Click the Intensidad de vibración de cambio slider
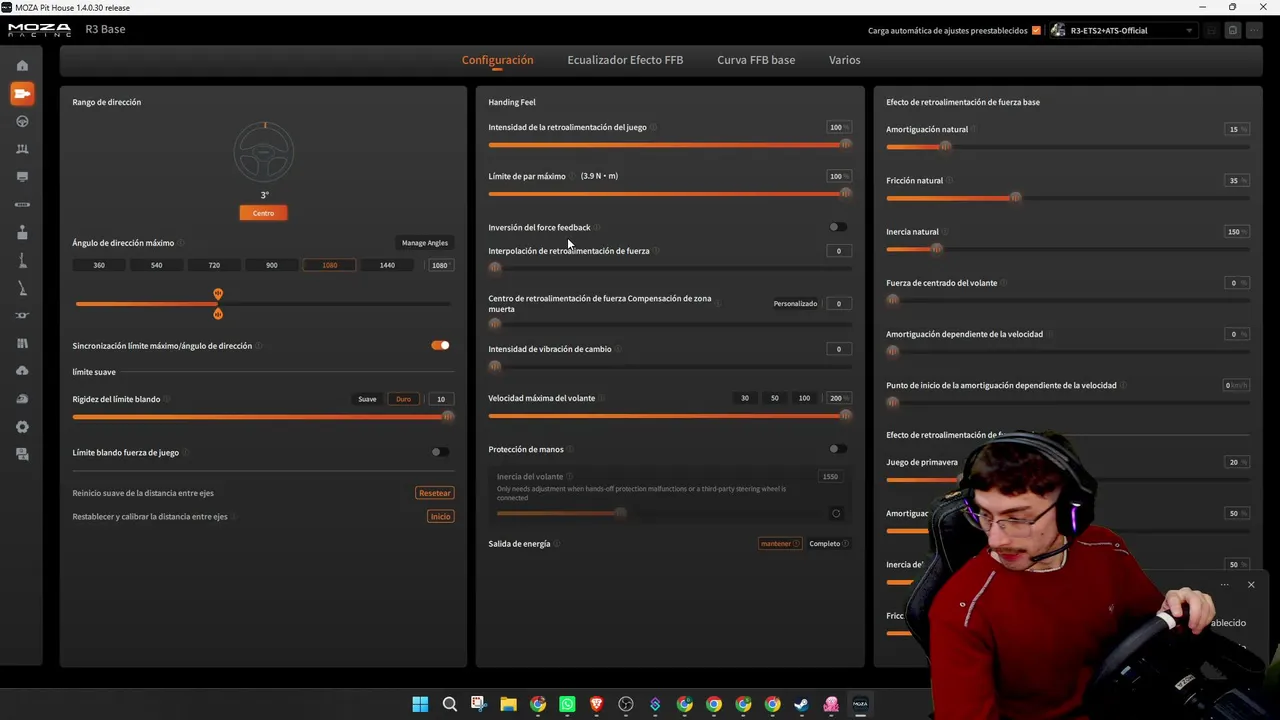Viewport: 1280px width, 720px height. point(670,367)
